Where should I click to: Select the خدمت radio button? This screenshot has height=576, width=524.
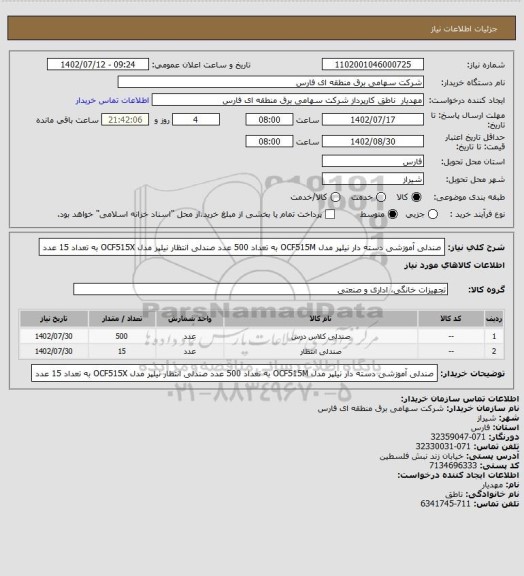tap(381, 197)
